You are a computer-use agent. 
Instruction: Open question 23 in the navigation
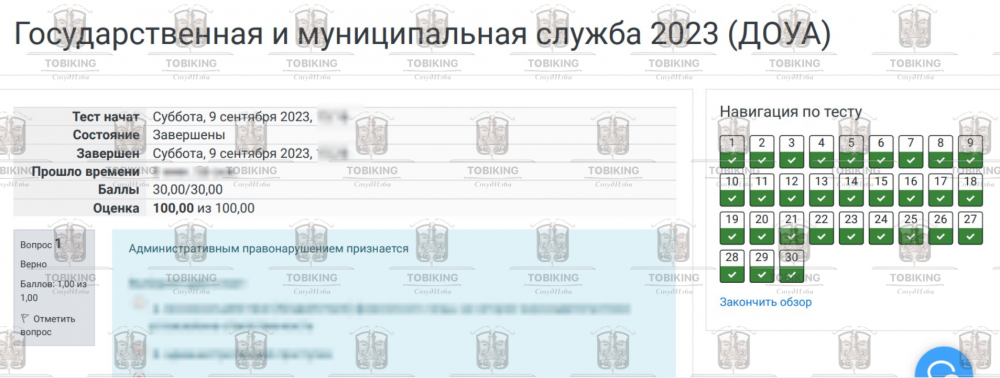pos(851,228)
